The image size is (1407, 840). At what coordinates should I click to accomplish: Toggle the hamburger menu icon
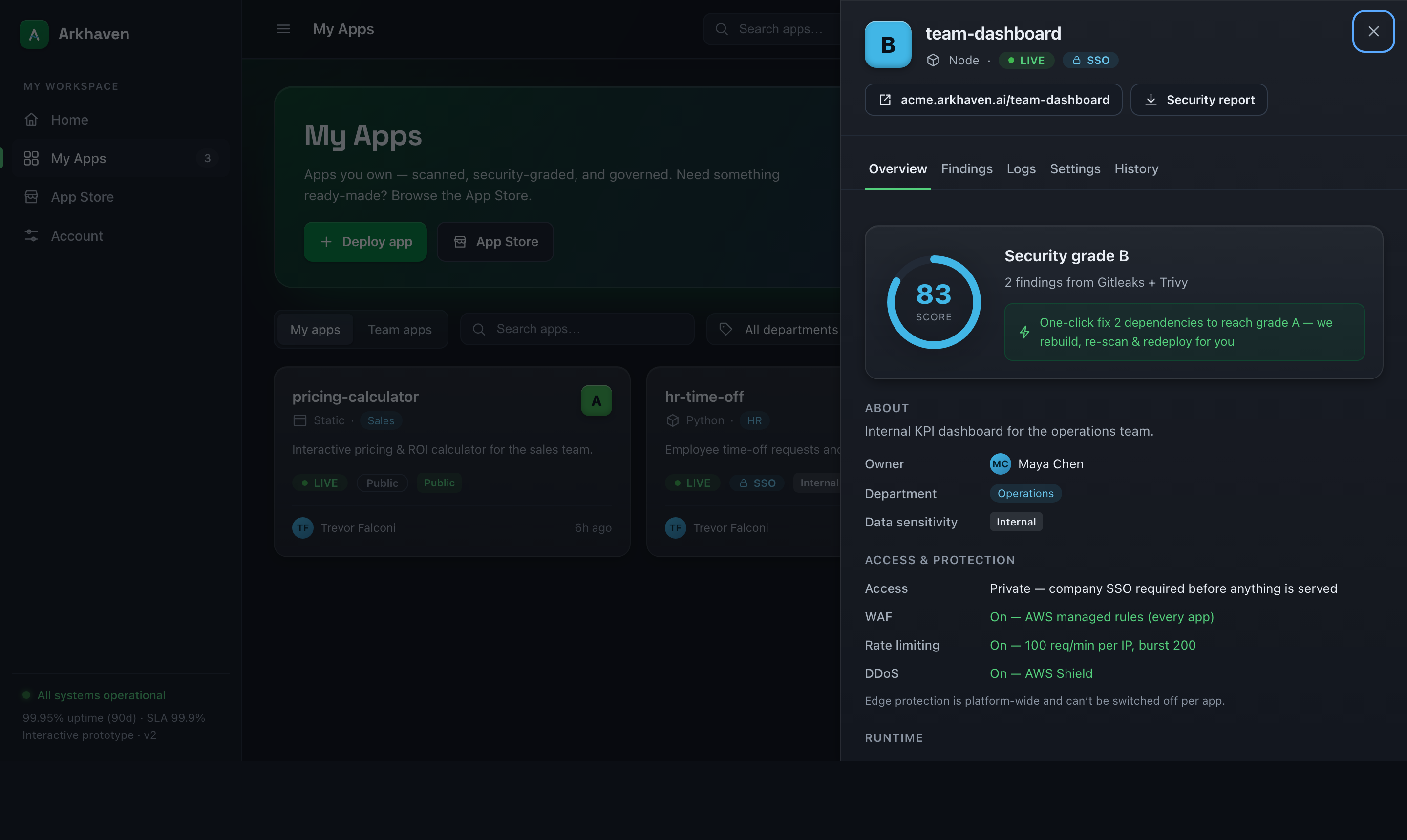point(283,29)
